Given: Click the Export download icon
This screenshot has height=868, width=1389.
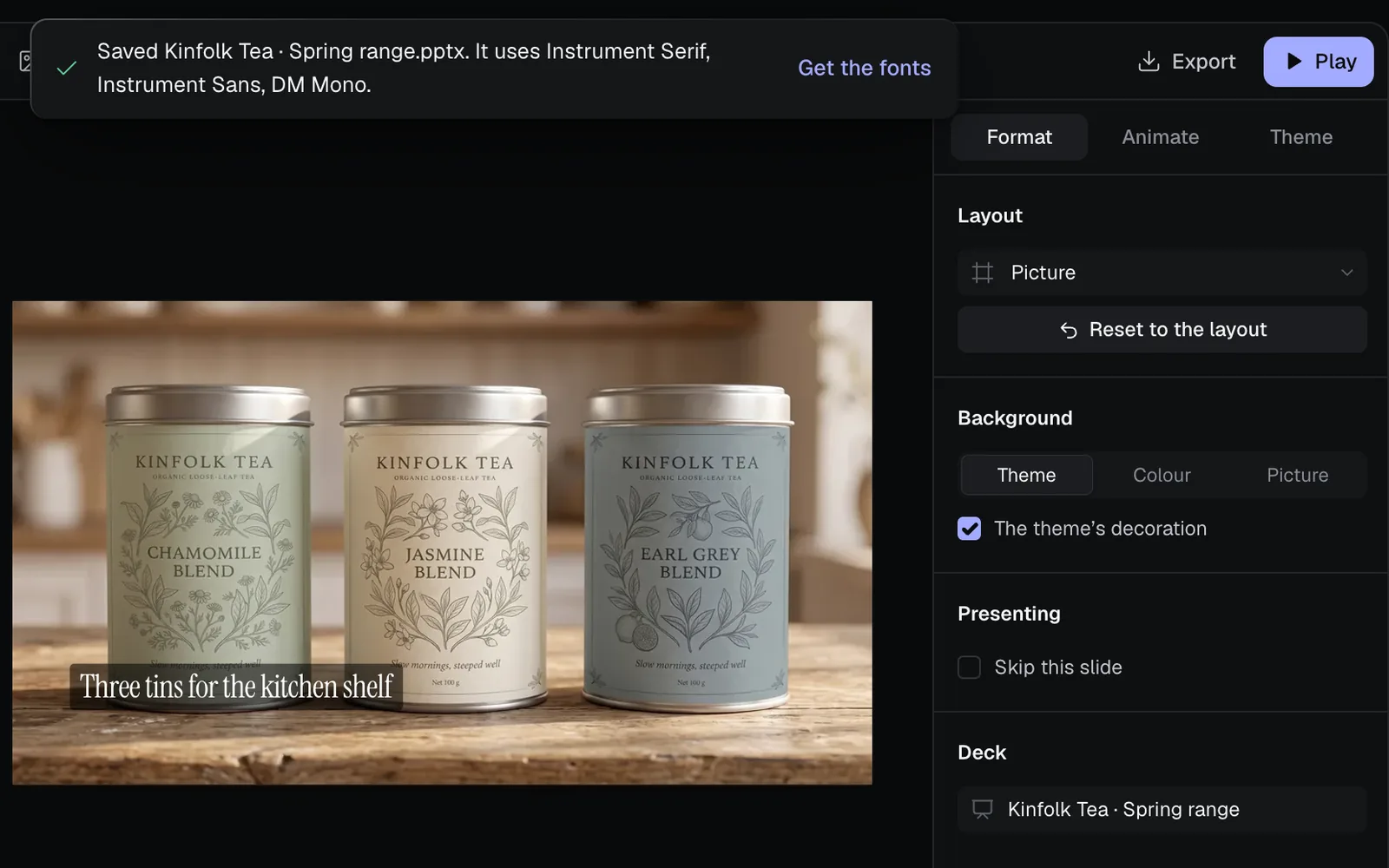Looking at the screenshot, I should point(1149,62).
